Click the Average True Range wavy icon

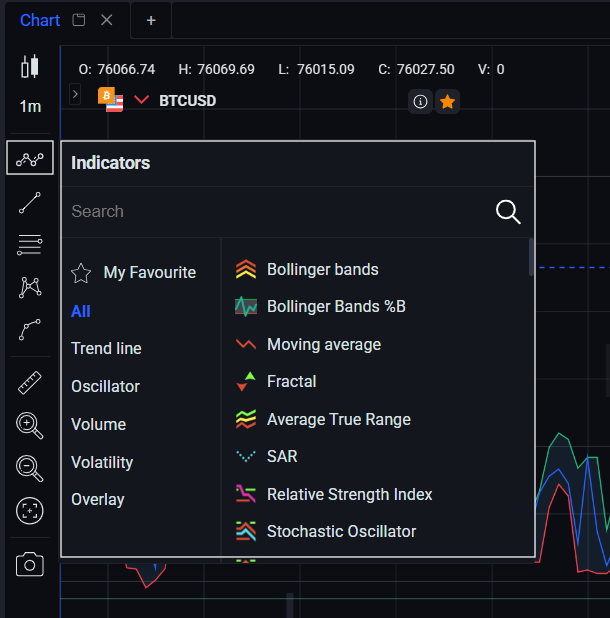pyautogui.click(x=246, y=419)
